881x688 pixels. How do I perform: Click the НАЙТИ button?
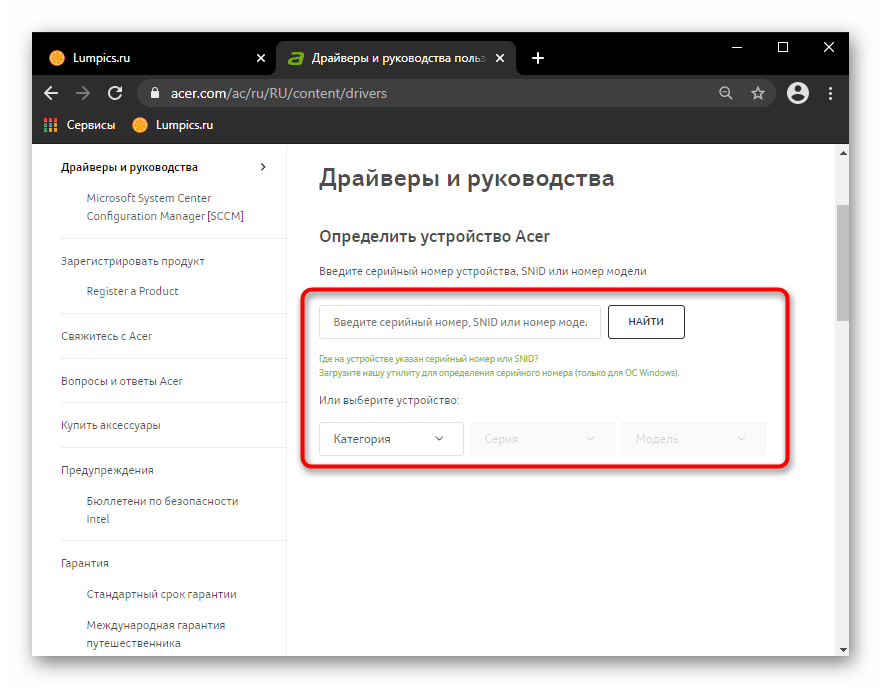pos(646,322)
